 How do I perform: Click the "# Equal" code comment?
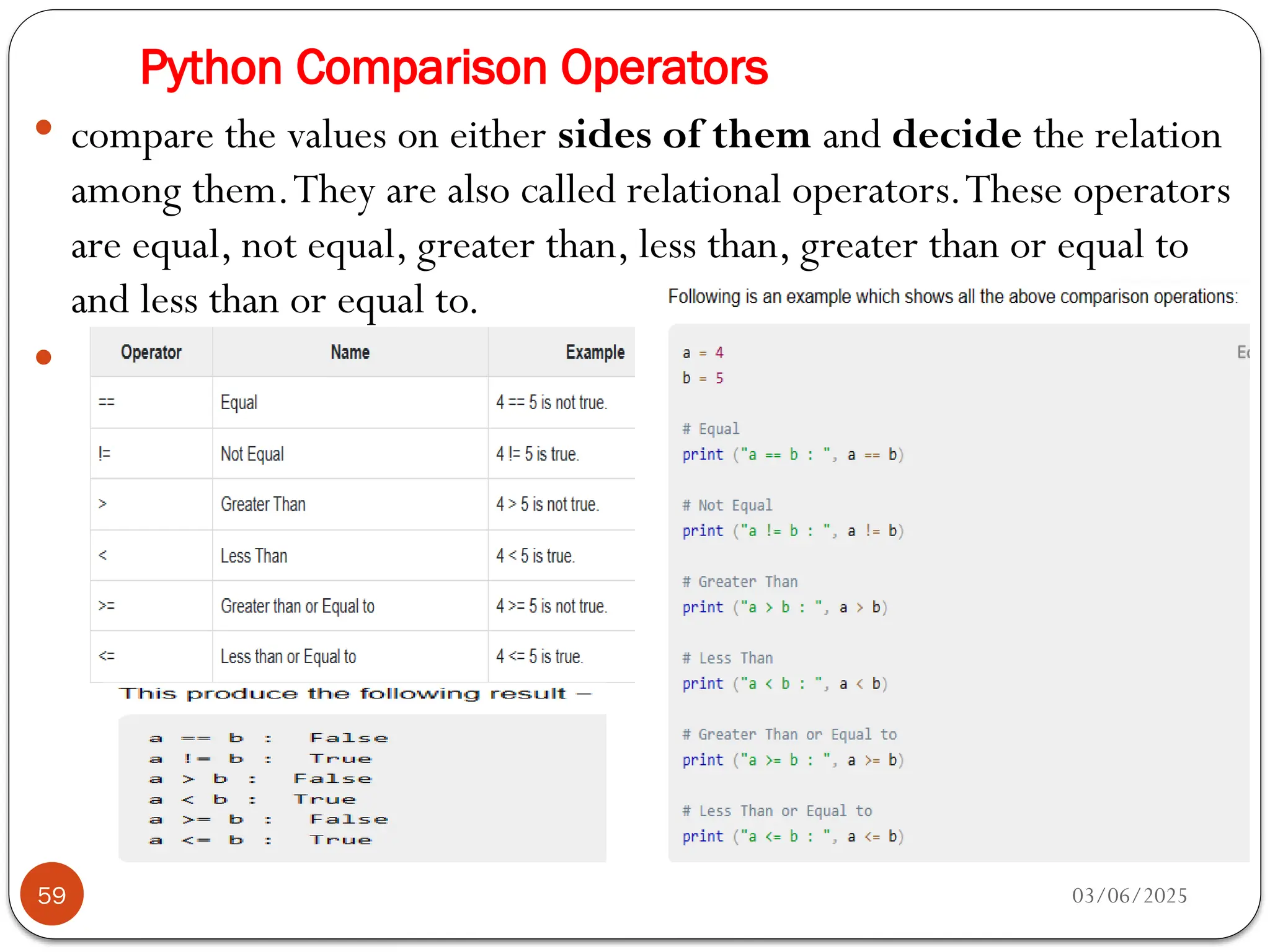point(711,429)
